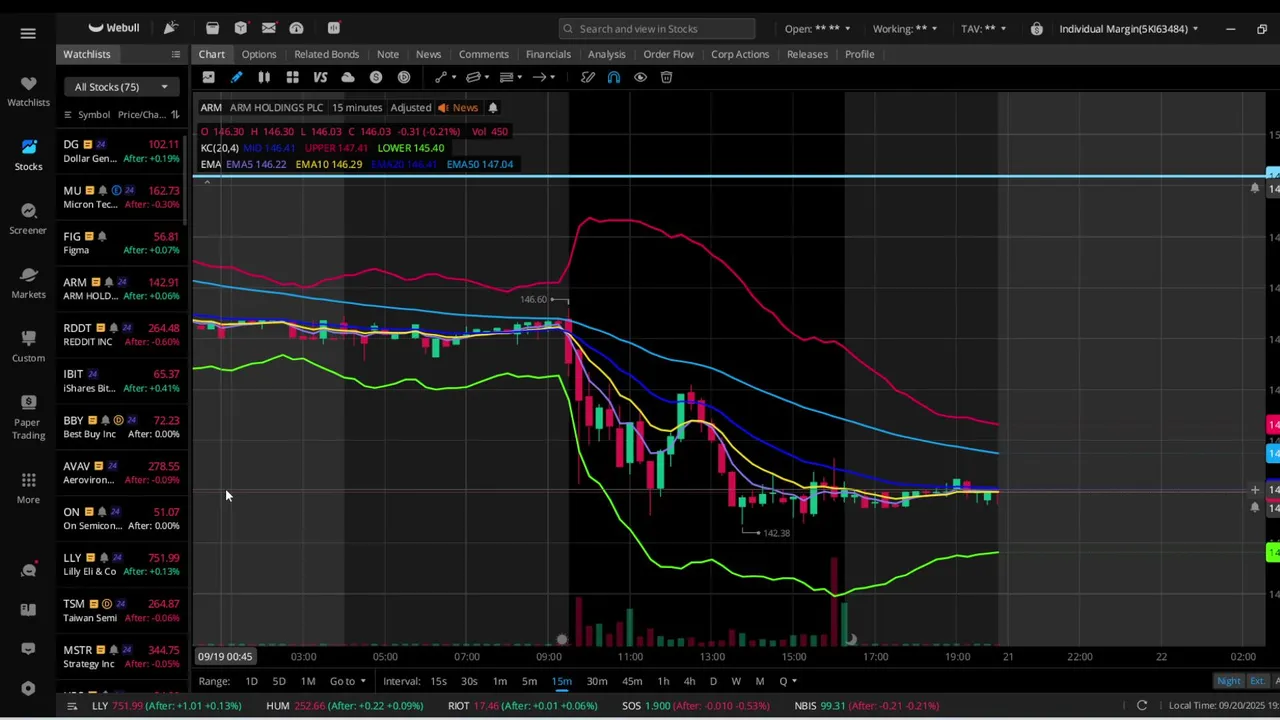Open the Go to range dropdown
This screenshot has width=1280, height=720.
click(x=347, y=681)
